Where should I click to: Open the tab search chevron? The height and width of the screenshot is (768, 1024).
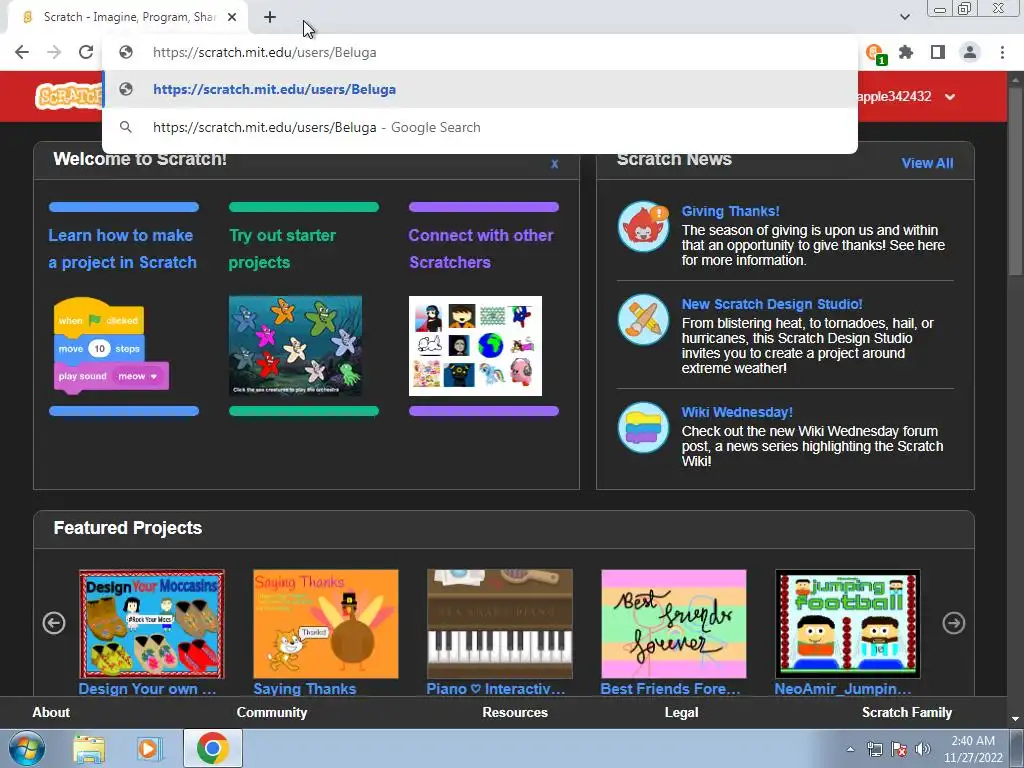904,17
